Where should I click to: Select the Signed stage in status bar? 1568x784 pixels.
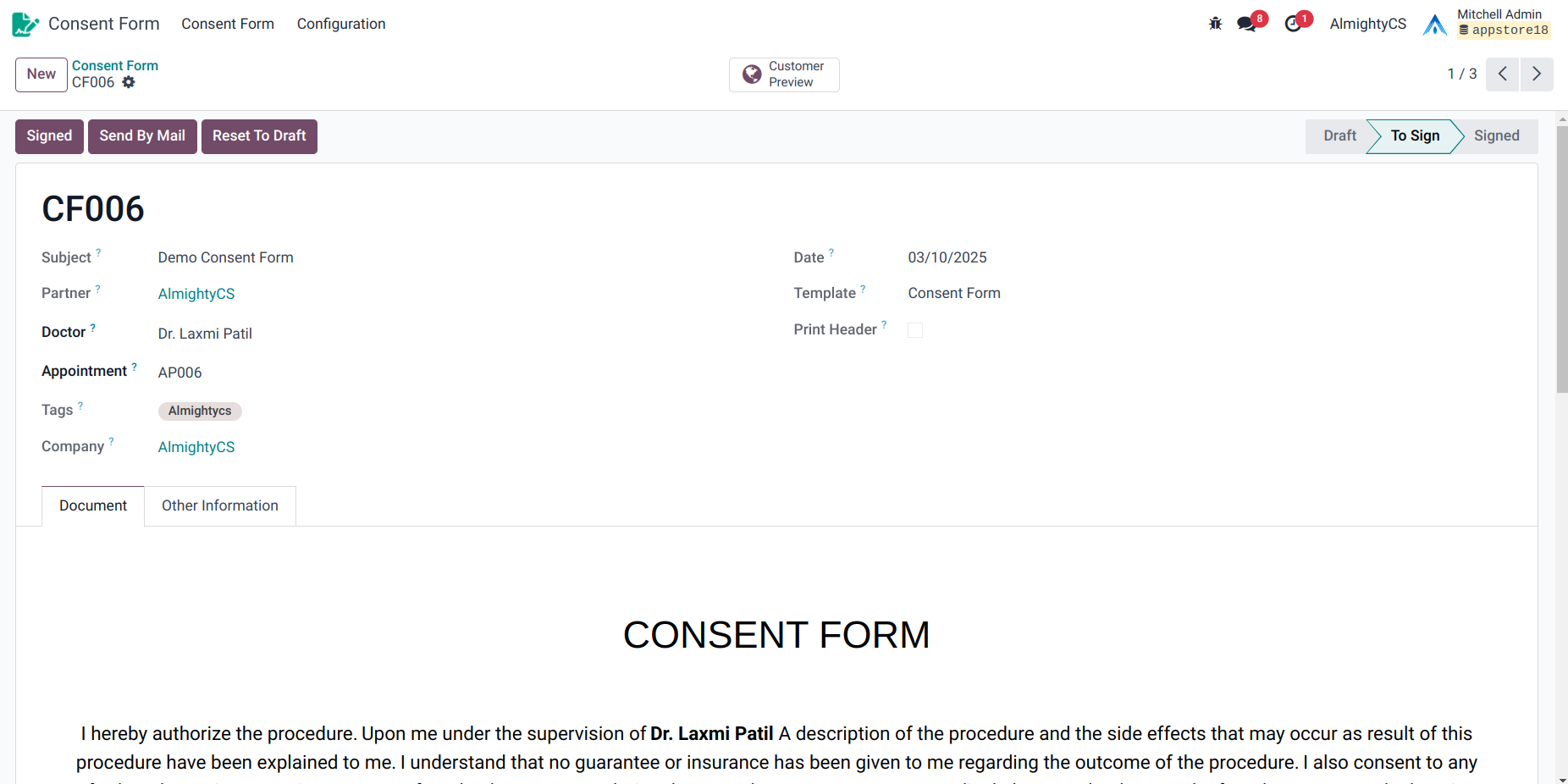1496,136
